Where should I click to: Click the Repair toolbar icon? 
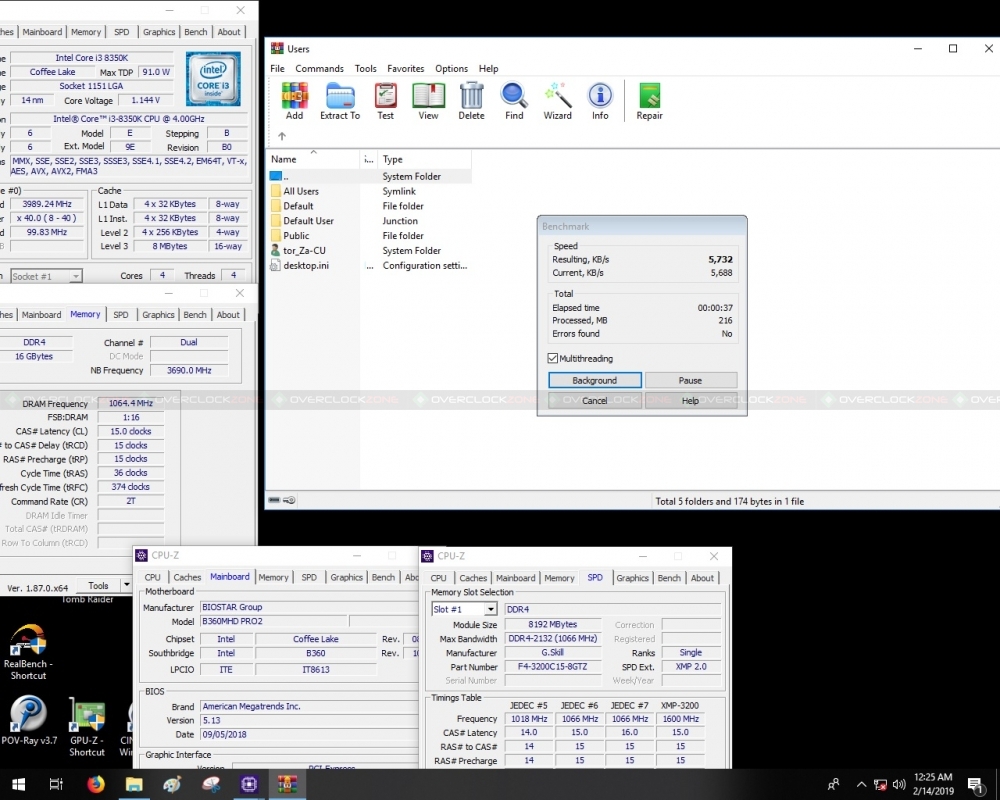pos(649,101)
